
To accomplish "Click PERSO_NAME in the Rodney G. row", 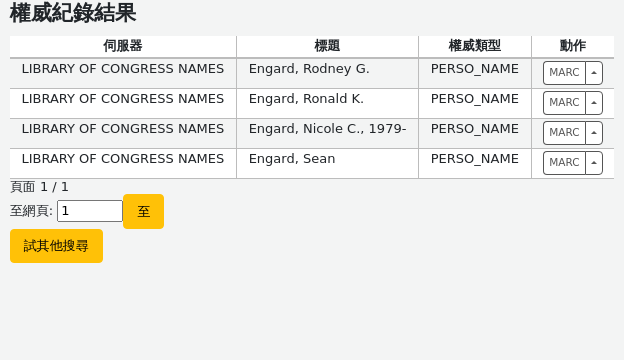I will tap(475, 69).
